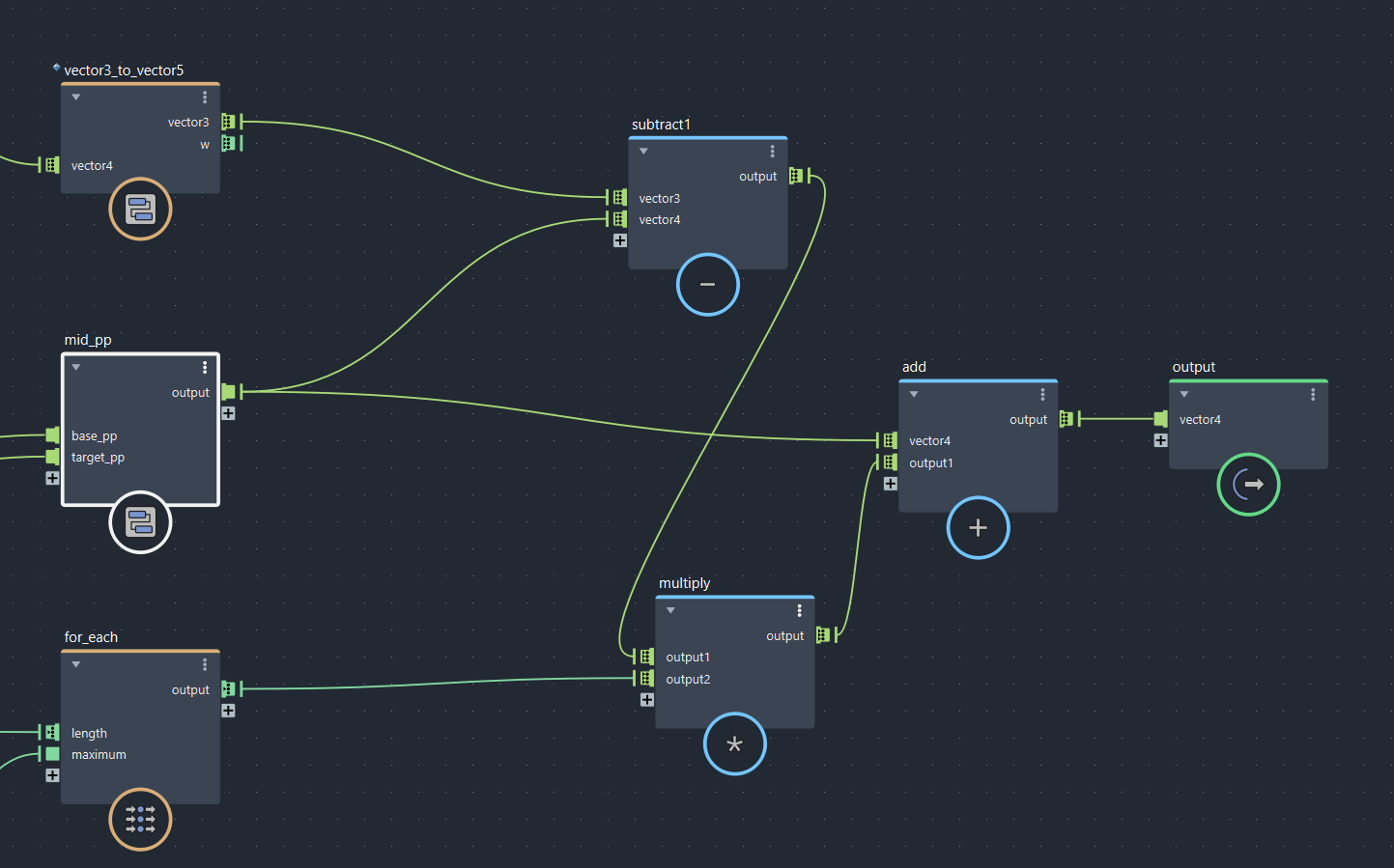Open the three-dot menu on vector3_to_vector5
This screenshot has width=1394, height=868.
coord(205,98)
